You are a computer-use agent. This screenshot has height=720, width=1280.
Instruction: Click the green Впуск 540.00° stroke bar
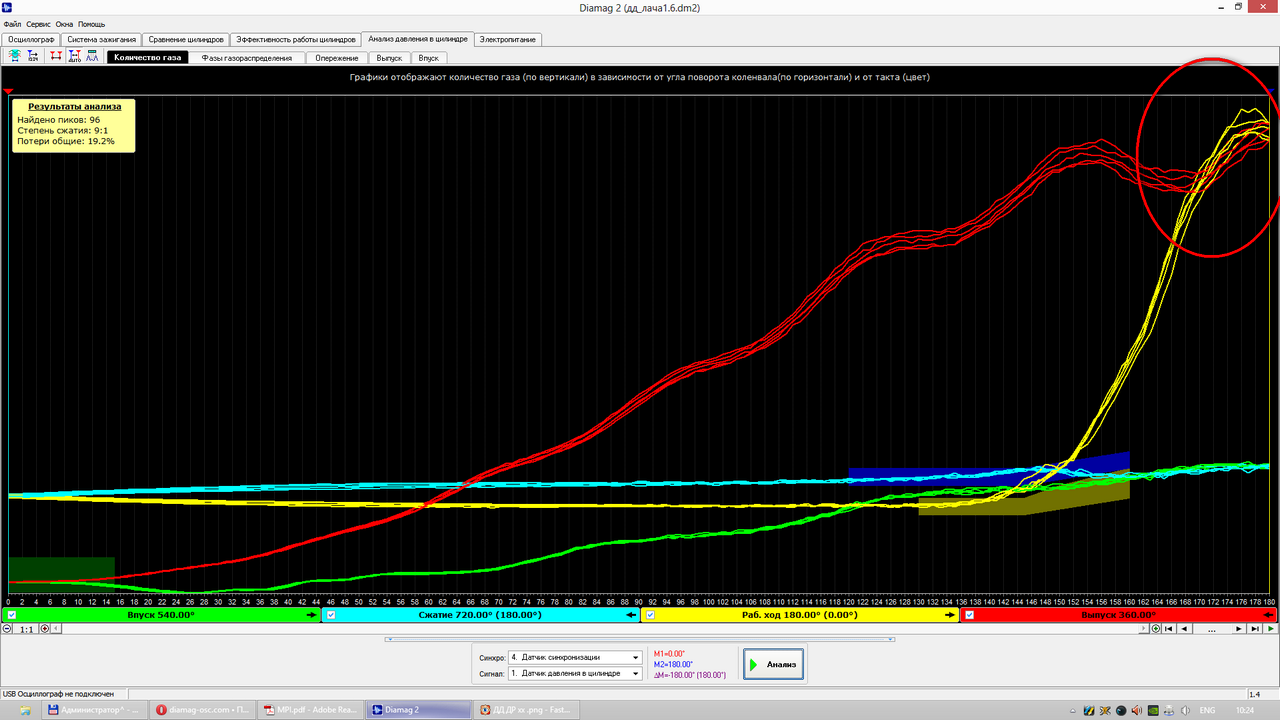pyautogui.click(x=161, y=615)
